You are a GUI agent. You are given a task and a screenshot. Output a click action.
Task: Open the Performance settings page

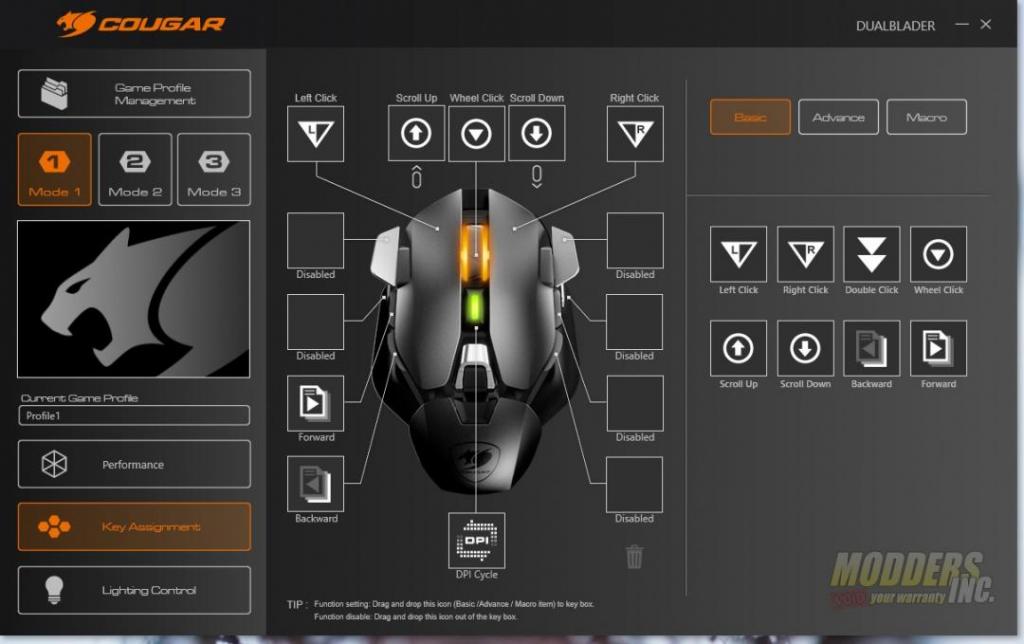click(134, 464)
